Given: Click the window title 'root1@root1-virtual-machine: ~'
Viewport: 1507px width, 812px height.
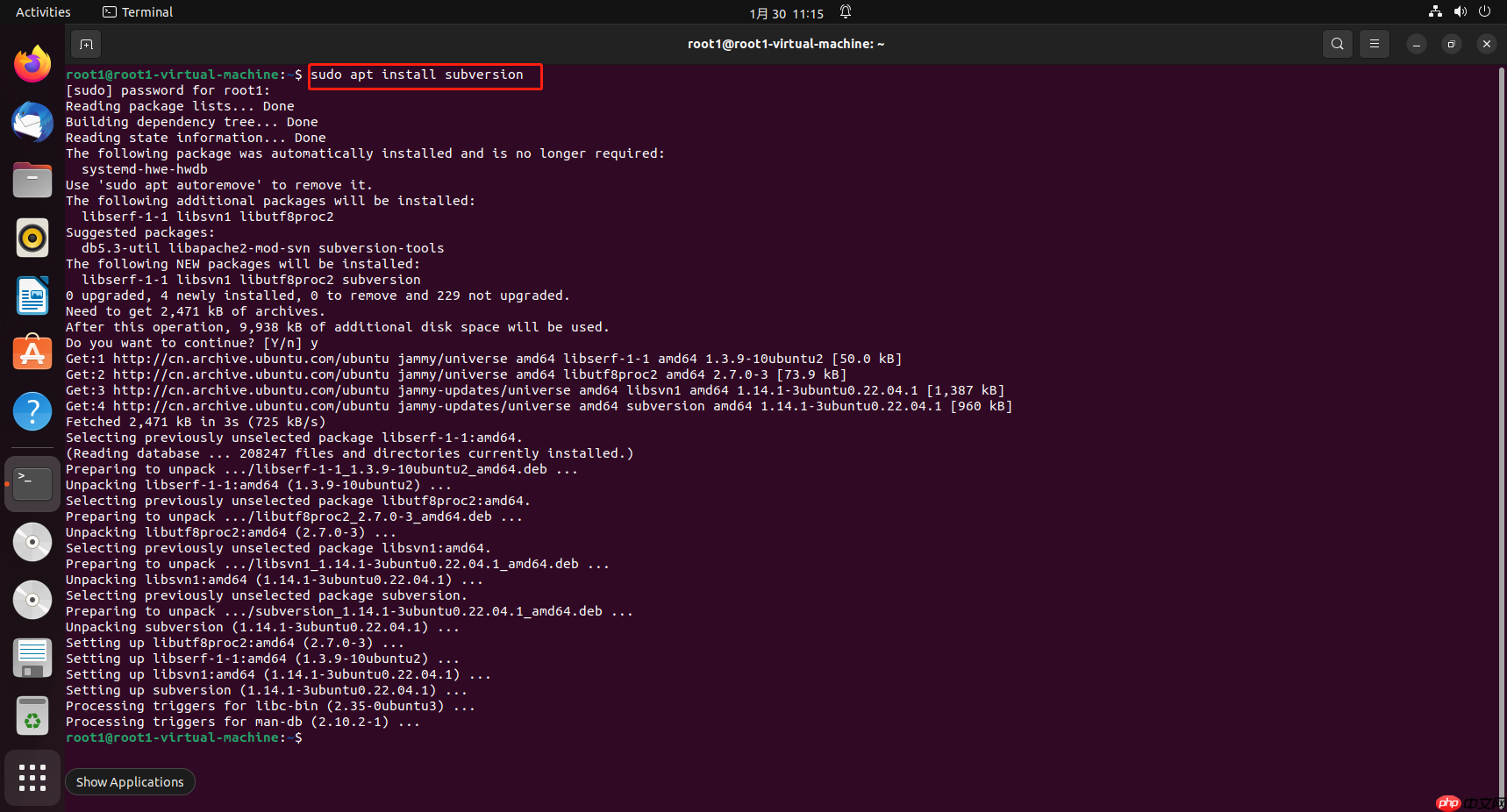Looking at the screenshot, I should [786, 44].
